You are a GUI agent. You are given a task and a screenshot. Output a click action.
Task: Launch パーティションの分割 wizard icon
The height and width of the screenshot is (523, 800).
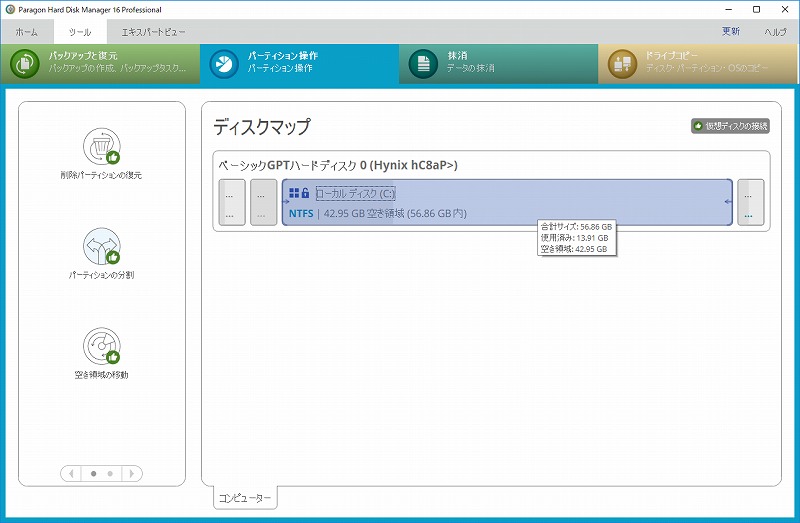pos(102,246)
